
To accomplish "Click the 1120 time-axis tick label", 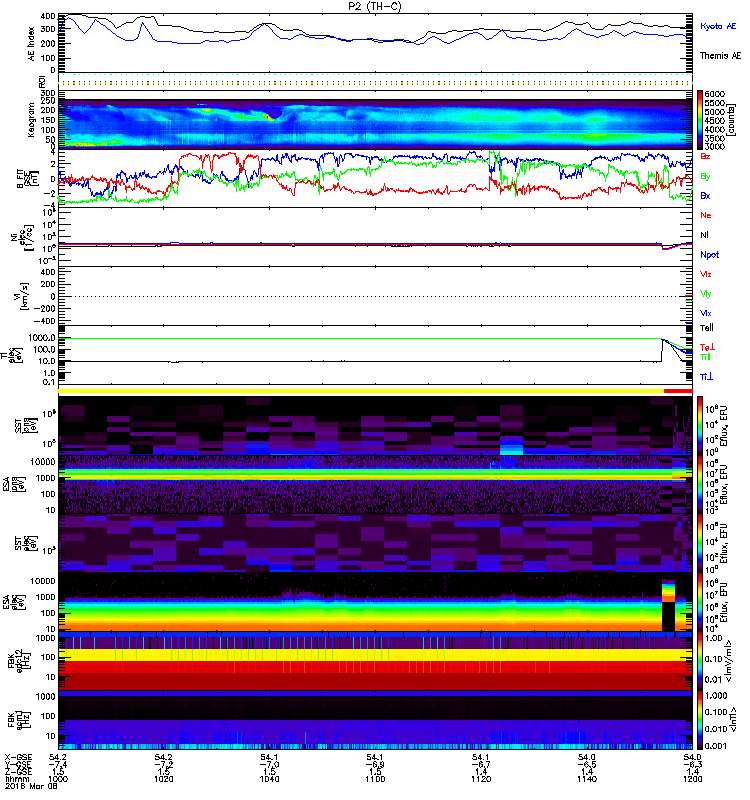I will [481, 779].
